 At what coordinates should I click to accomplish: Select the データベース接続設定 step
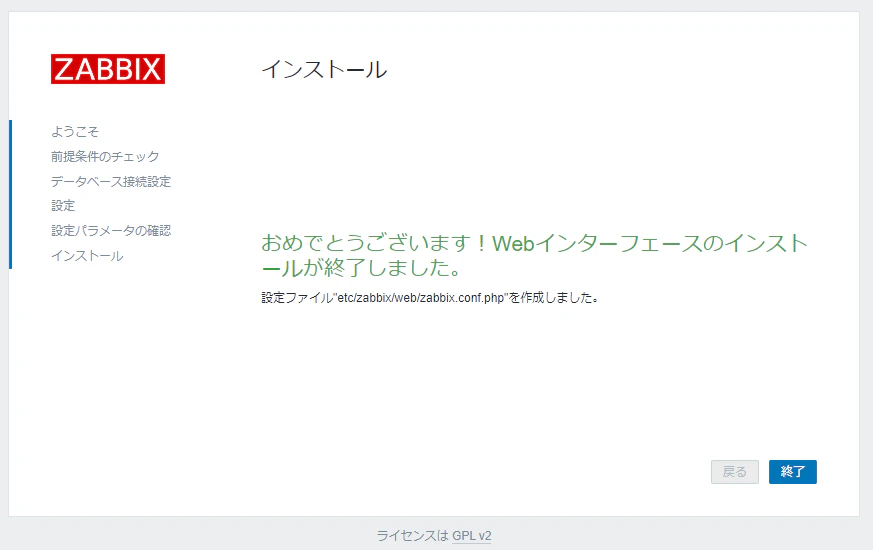pos(111,181)
